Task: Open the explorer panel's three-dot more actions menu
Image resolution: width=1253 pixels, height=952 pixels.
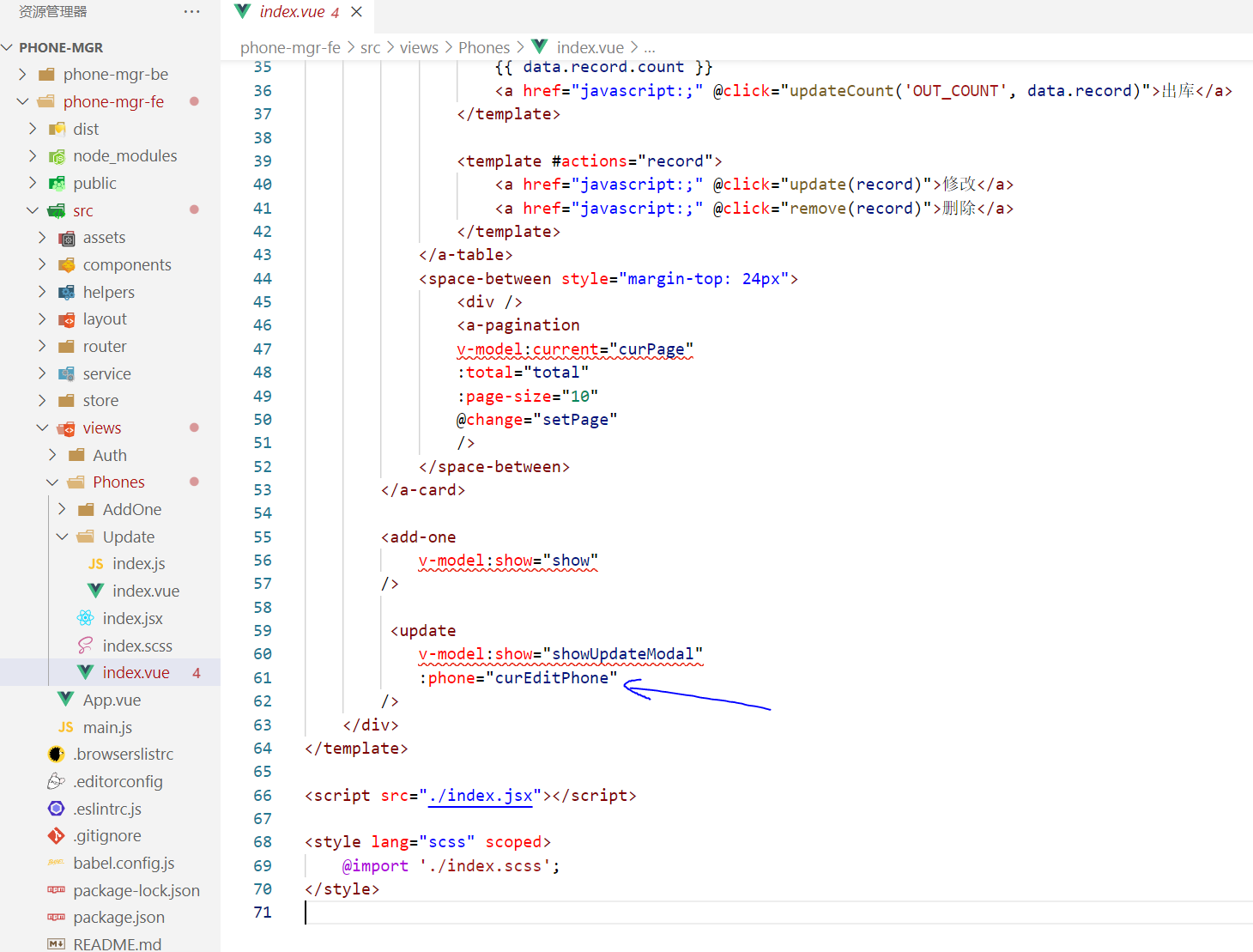Action: (x=191, y=12)
